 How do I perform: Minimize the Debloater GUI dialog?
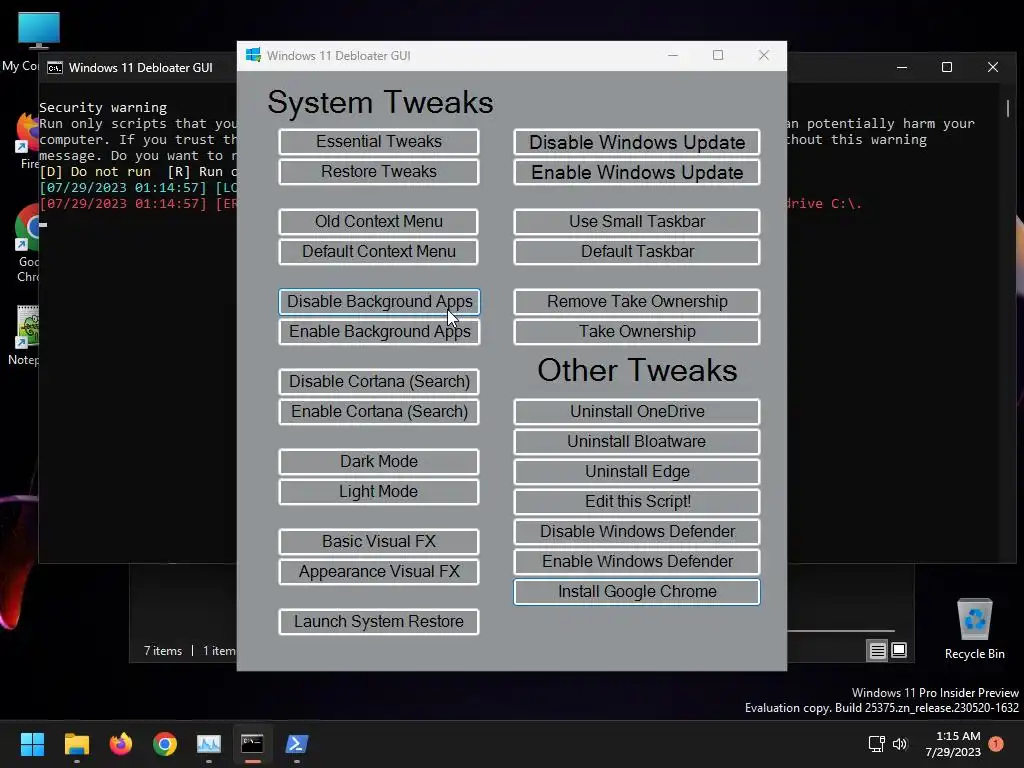(673, 56)
